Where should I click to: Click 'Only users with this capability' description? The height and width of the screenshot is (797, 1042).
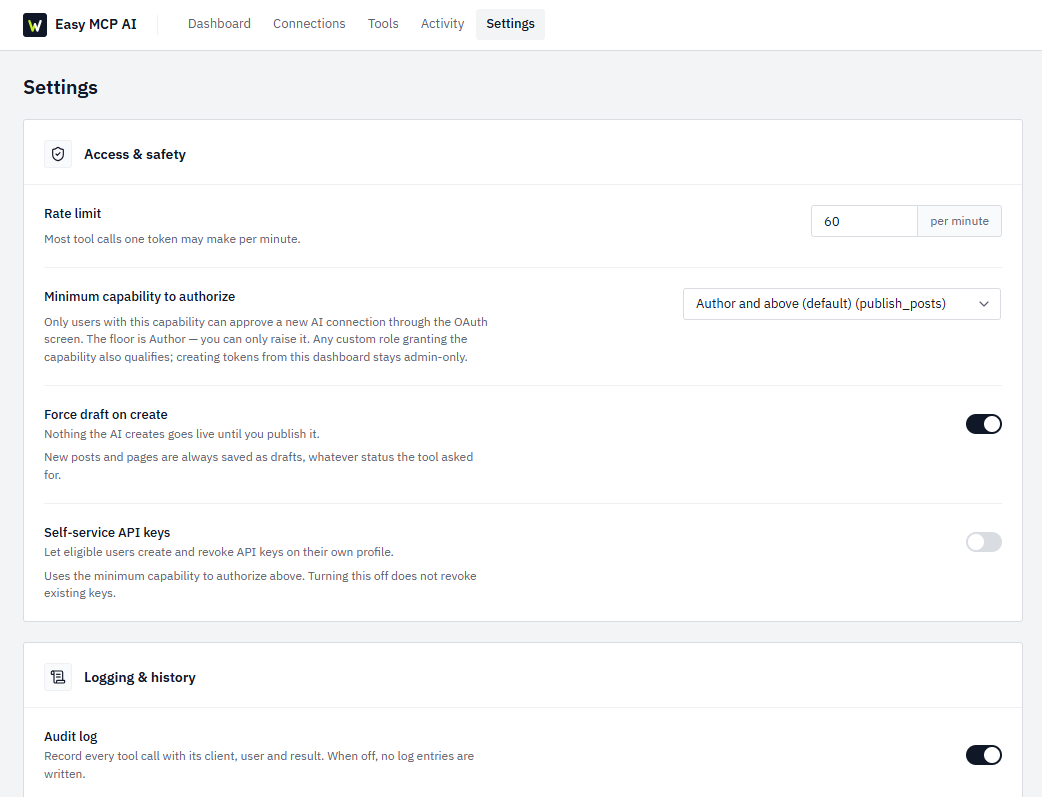click(266, 340)
